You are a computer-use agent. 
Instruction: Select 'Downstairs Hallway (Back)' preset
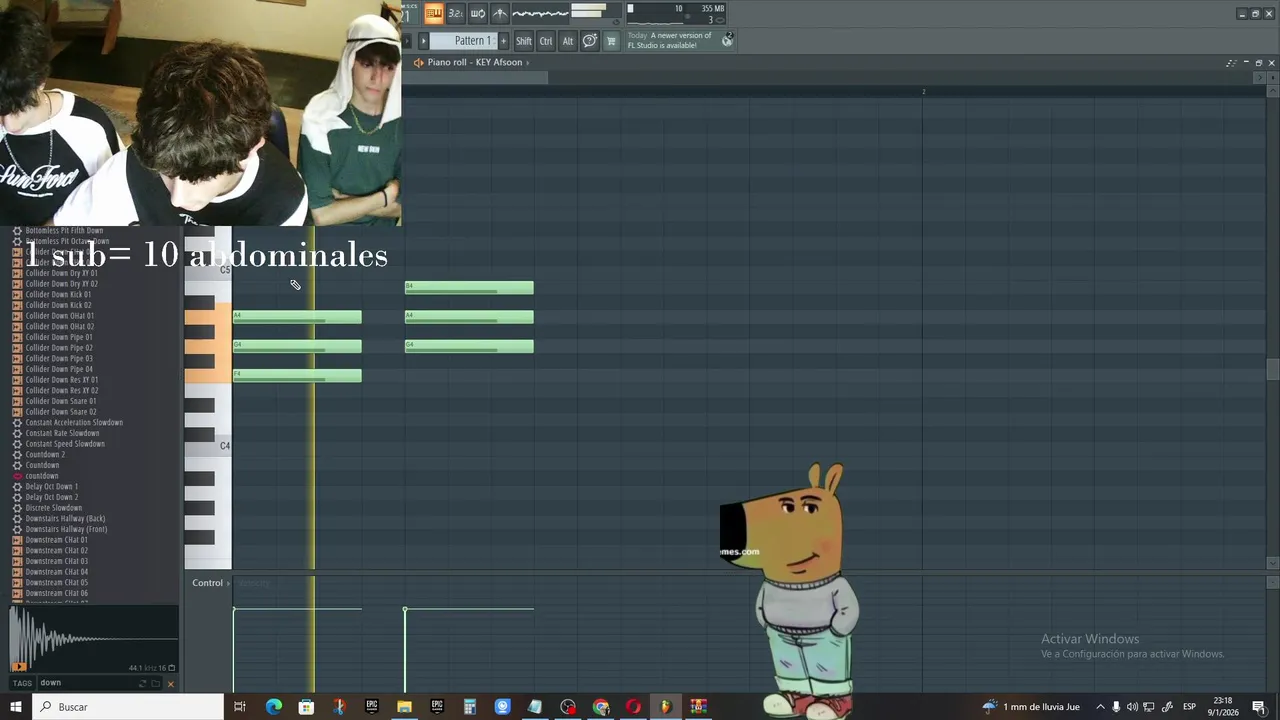tap(65, 519)
